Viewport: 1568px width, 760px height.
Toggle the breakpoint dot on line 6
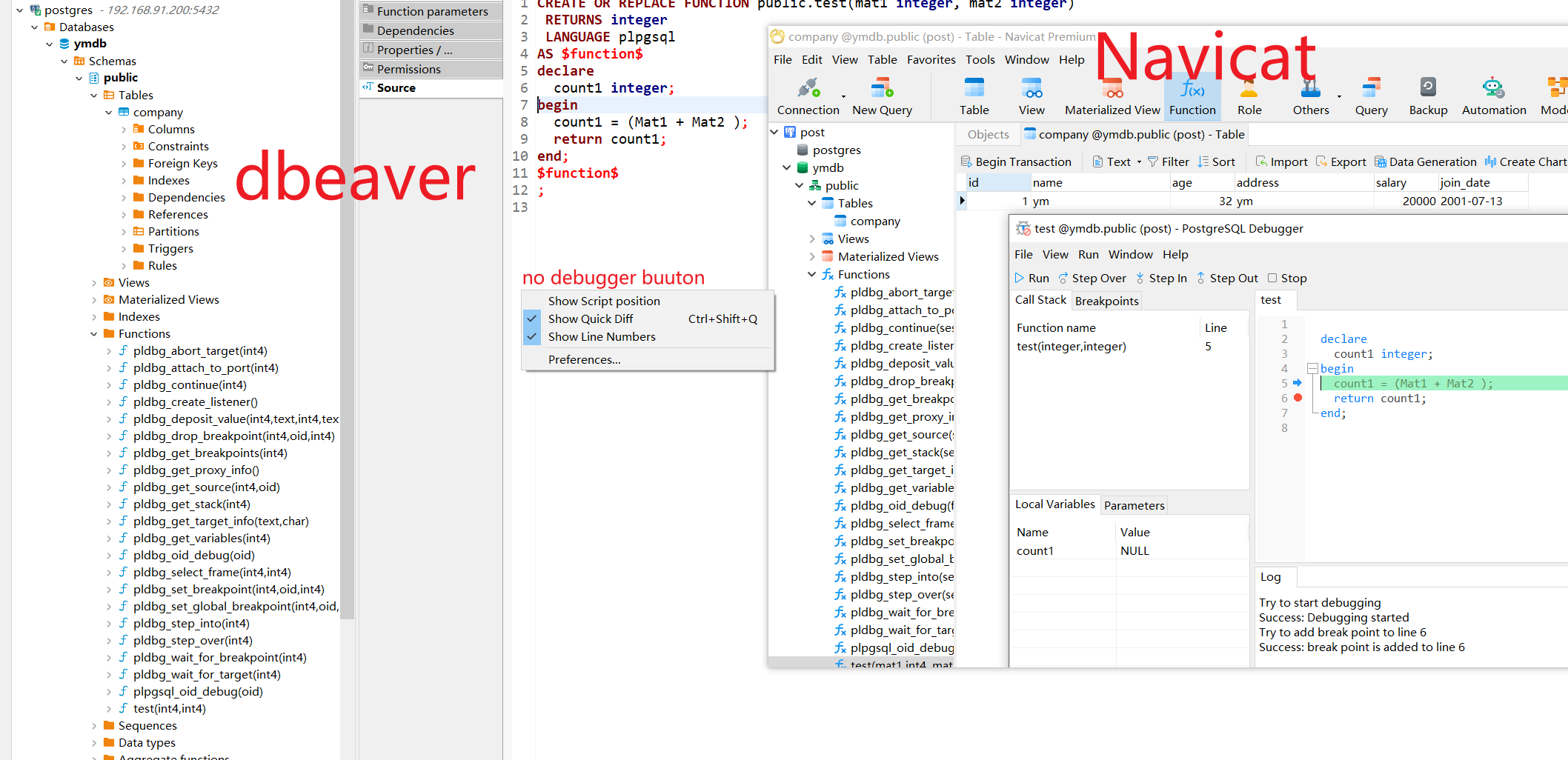1298,398
